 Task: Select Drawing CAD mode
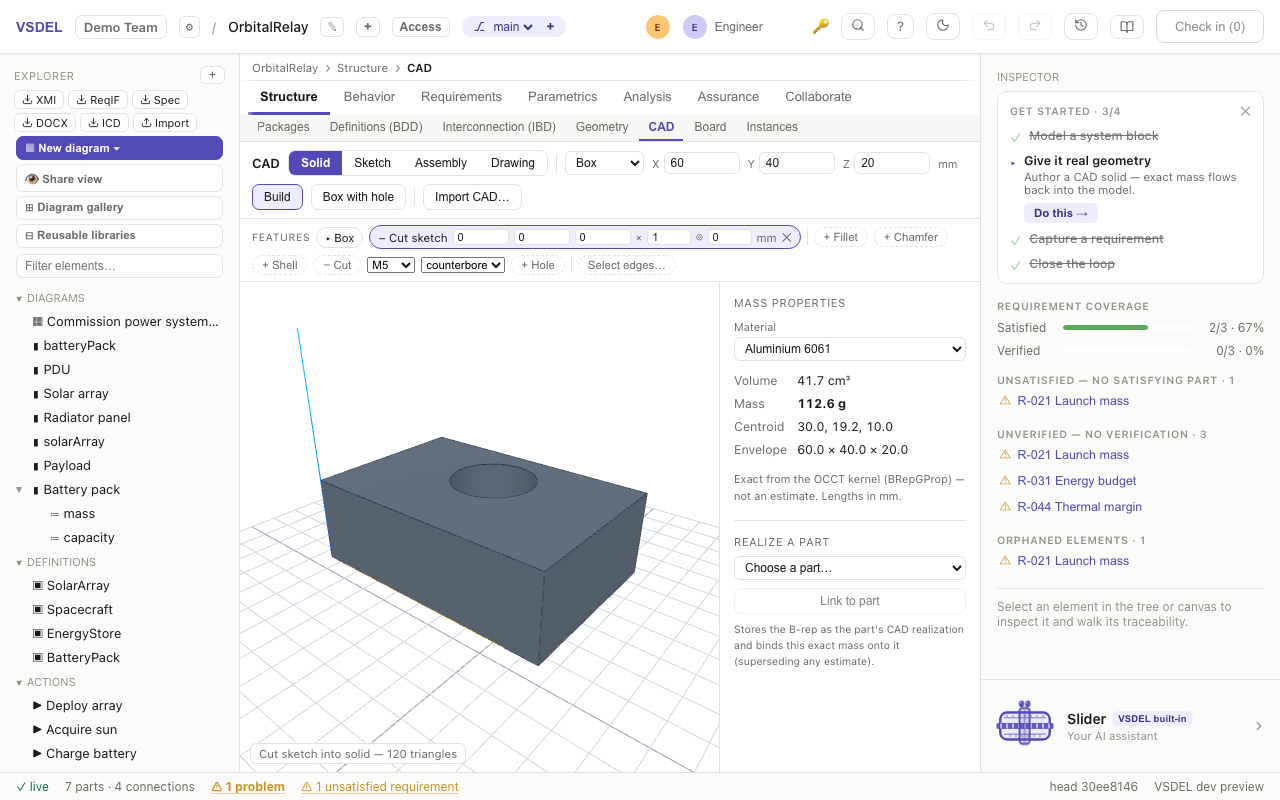coord(512,163)
